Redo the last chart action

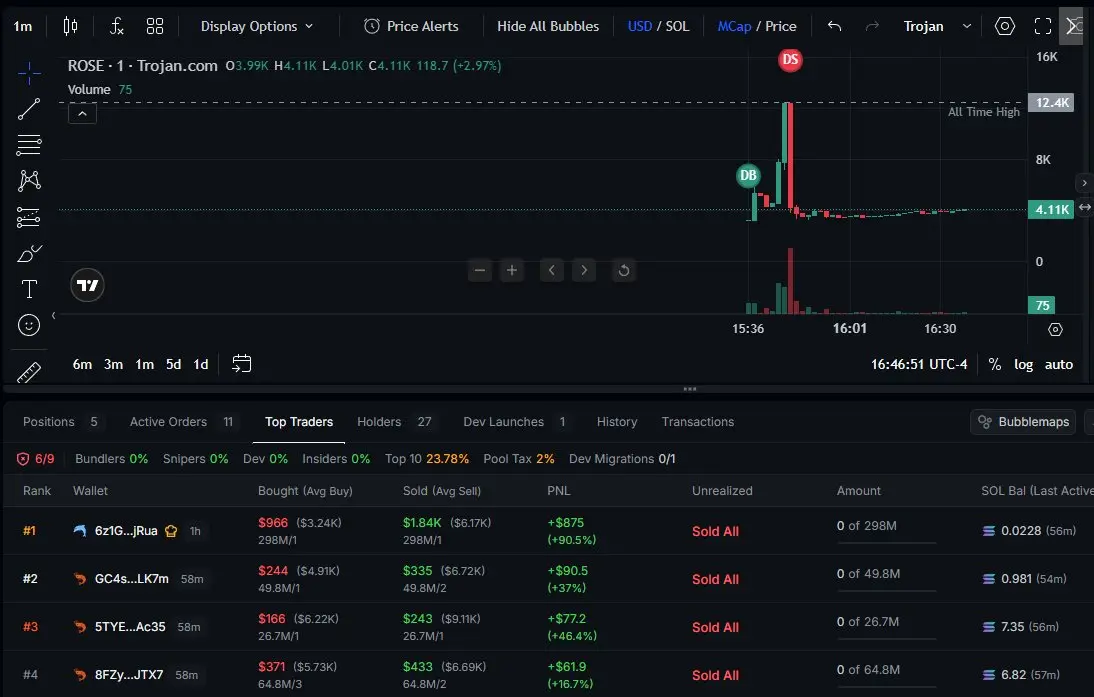click(872, 27)
